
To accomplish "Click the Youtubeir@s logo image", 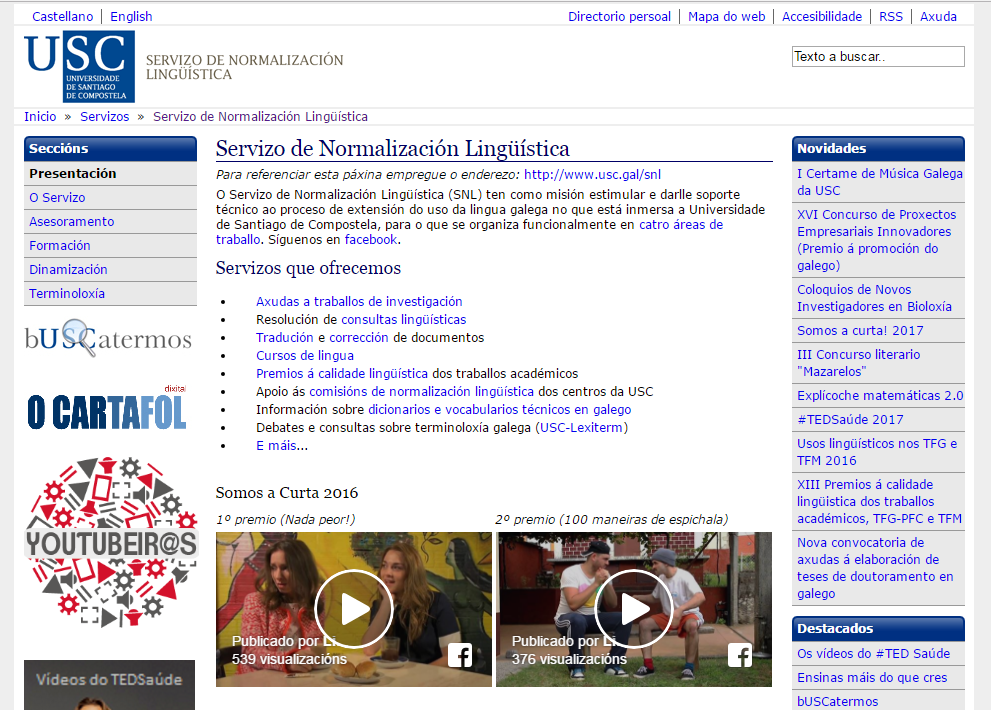I will pyautogui.click(x=111, y=541).
